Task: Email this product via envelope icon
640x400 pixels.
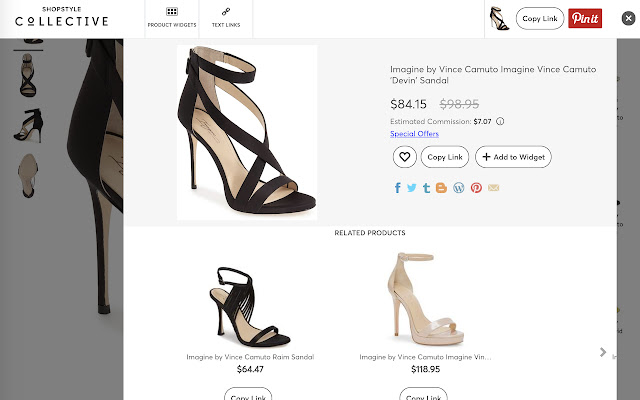Action: [493, 188]
